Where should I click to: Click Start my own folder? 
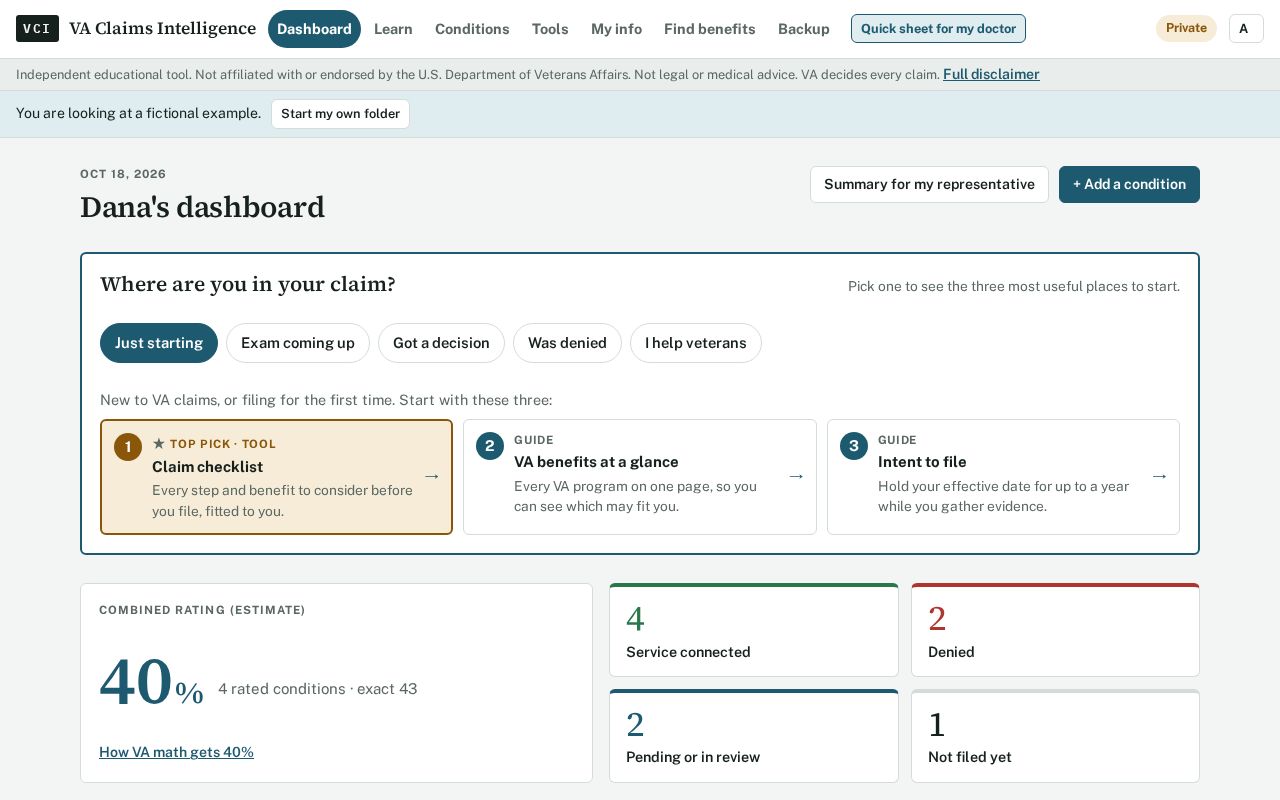(x=340, y=114)
